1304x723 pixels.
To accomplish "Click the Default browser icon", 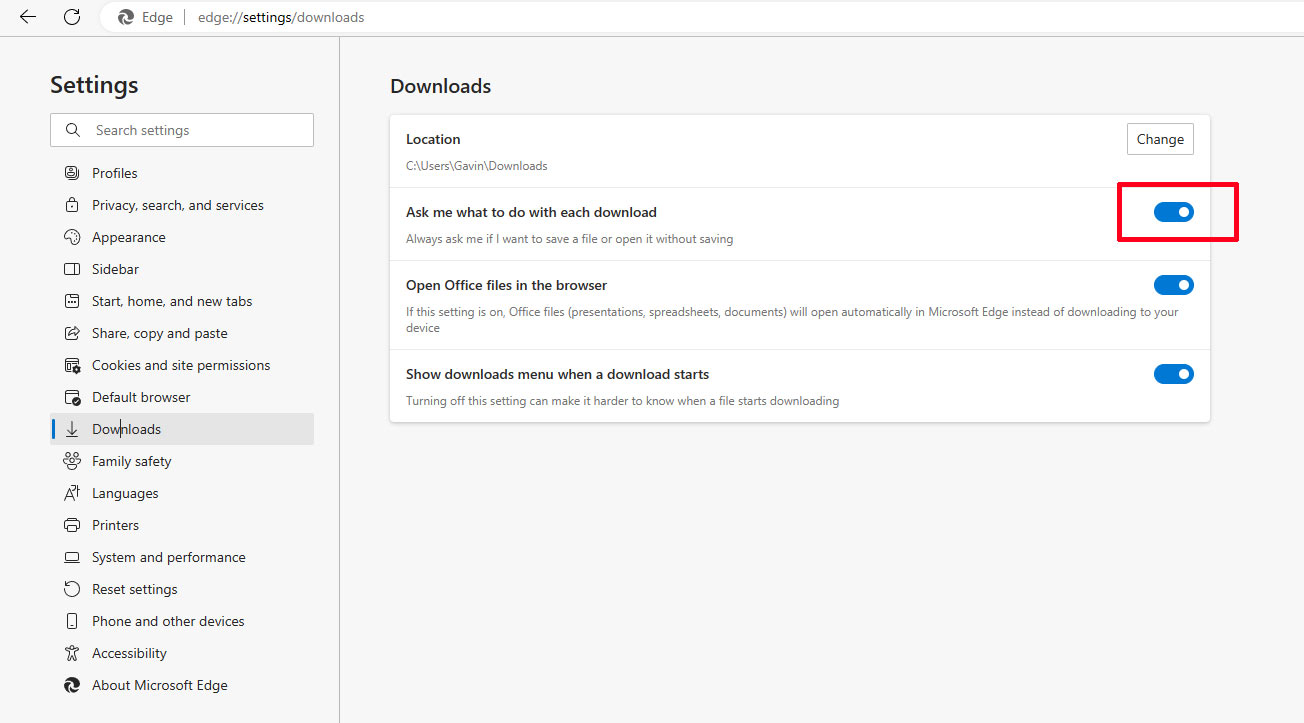I will coord(72,397).
